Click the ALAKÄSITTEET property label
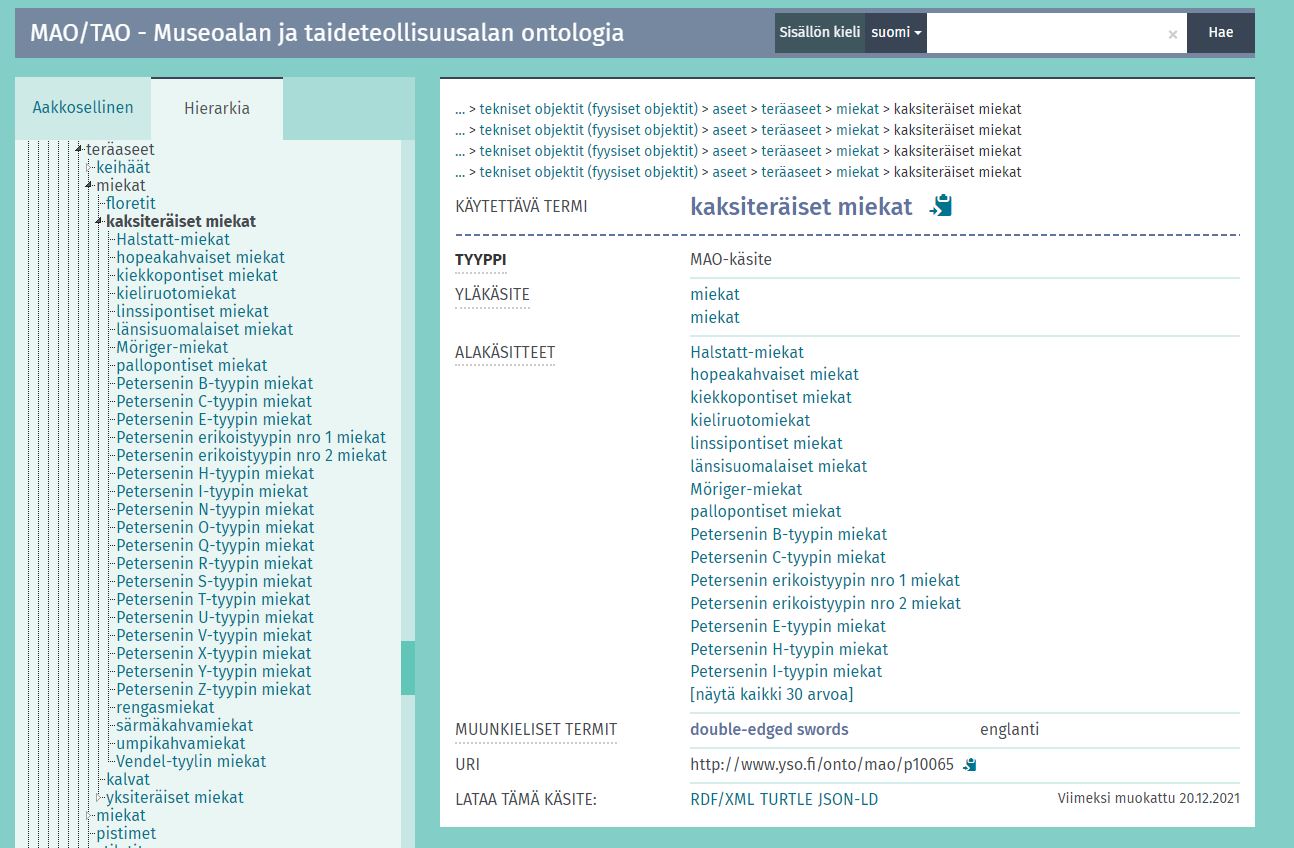 (x=505, y=353)
